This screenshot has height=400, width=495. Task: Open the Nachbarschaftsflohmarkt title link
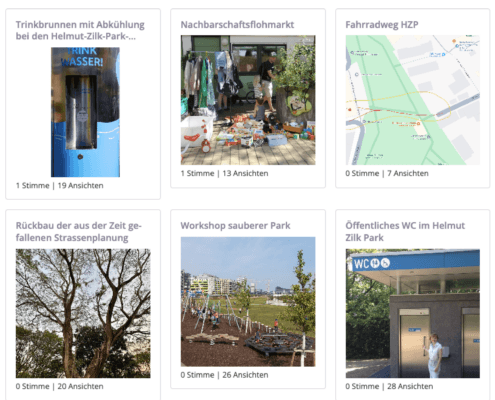(x=237, y=25)
